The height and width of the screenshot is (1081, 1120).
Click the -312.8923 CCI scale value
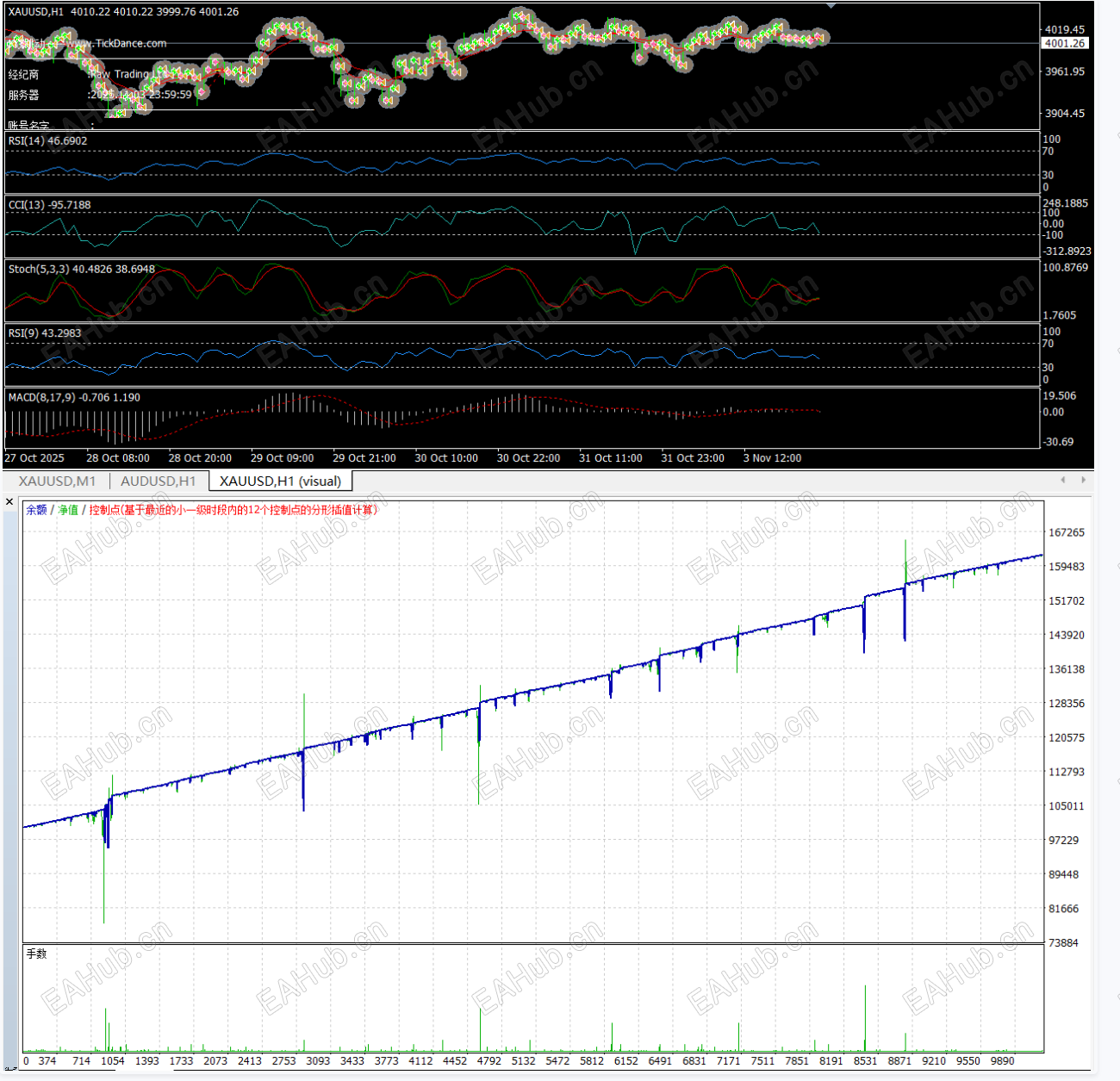click(x=1067, y=252)
